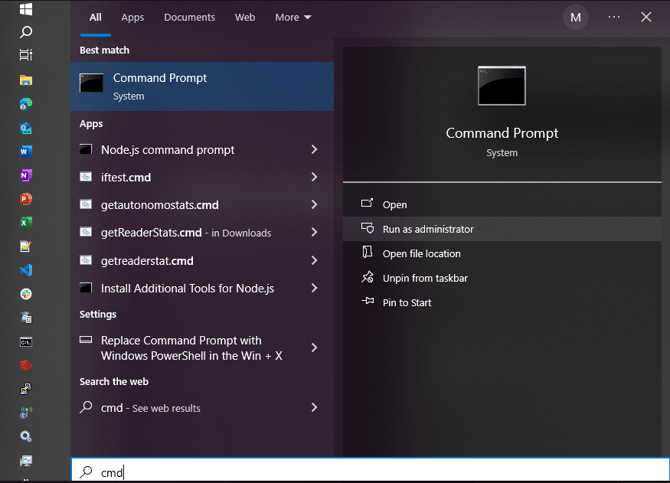The image size is (670, 483).
Task: Click the large Command Prompt preview icon
Action: pos(502,86)
